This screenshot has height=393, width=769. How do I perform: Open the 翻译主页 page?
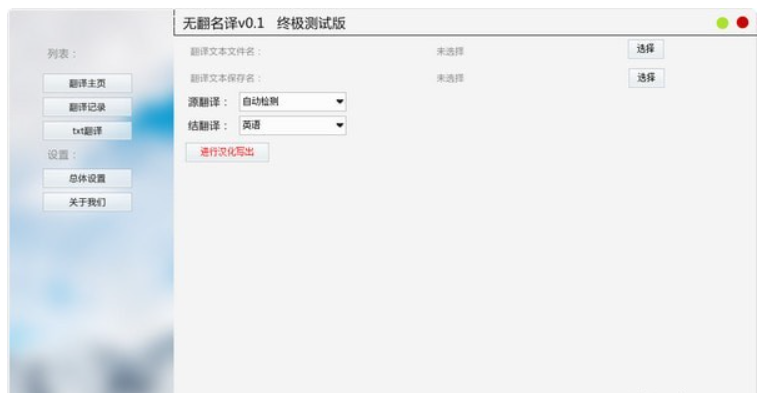(x=87, y=83)
